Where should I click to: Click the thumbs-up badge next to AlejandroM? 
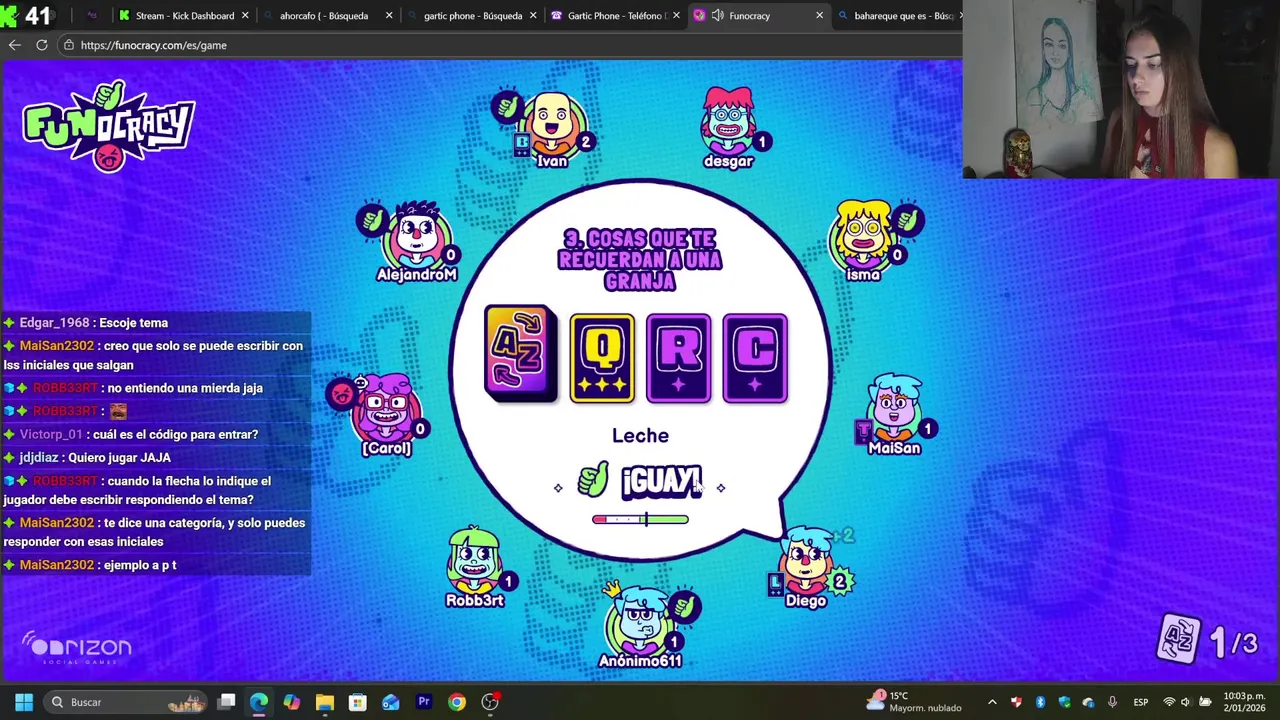371,220
